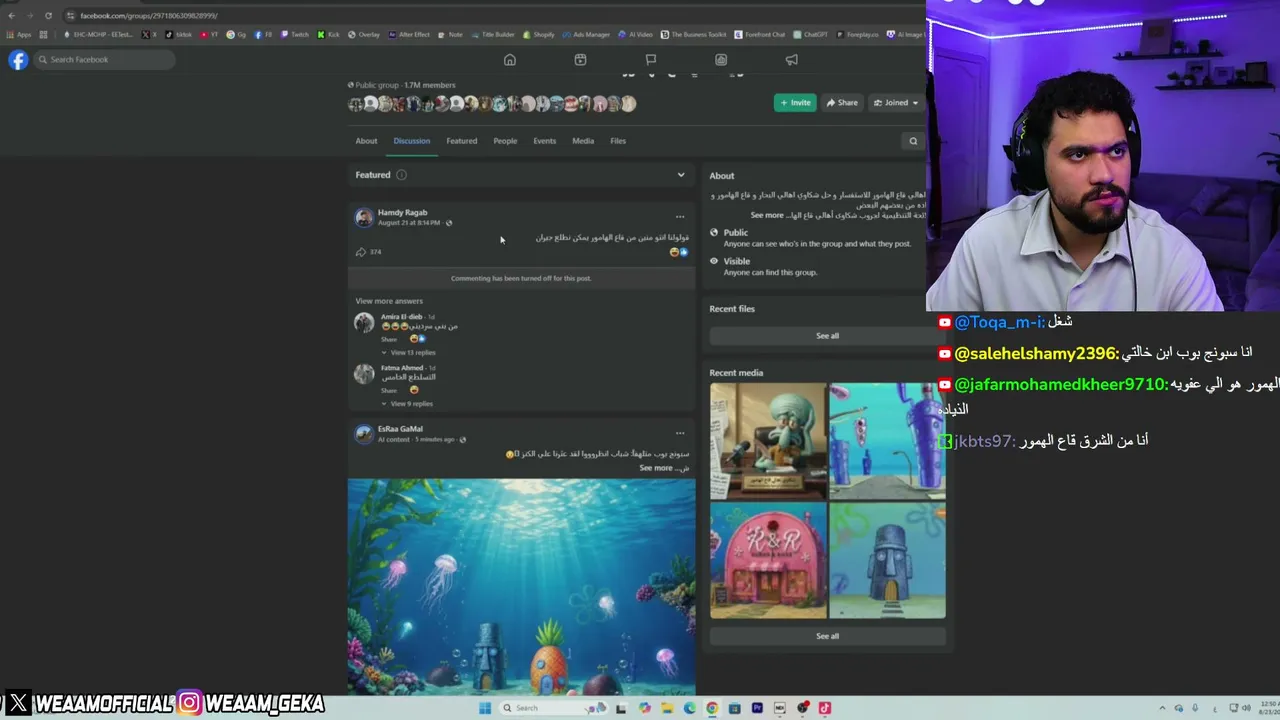
Task: Expand View more answers
Action: point(389,301)
